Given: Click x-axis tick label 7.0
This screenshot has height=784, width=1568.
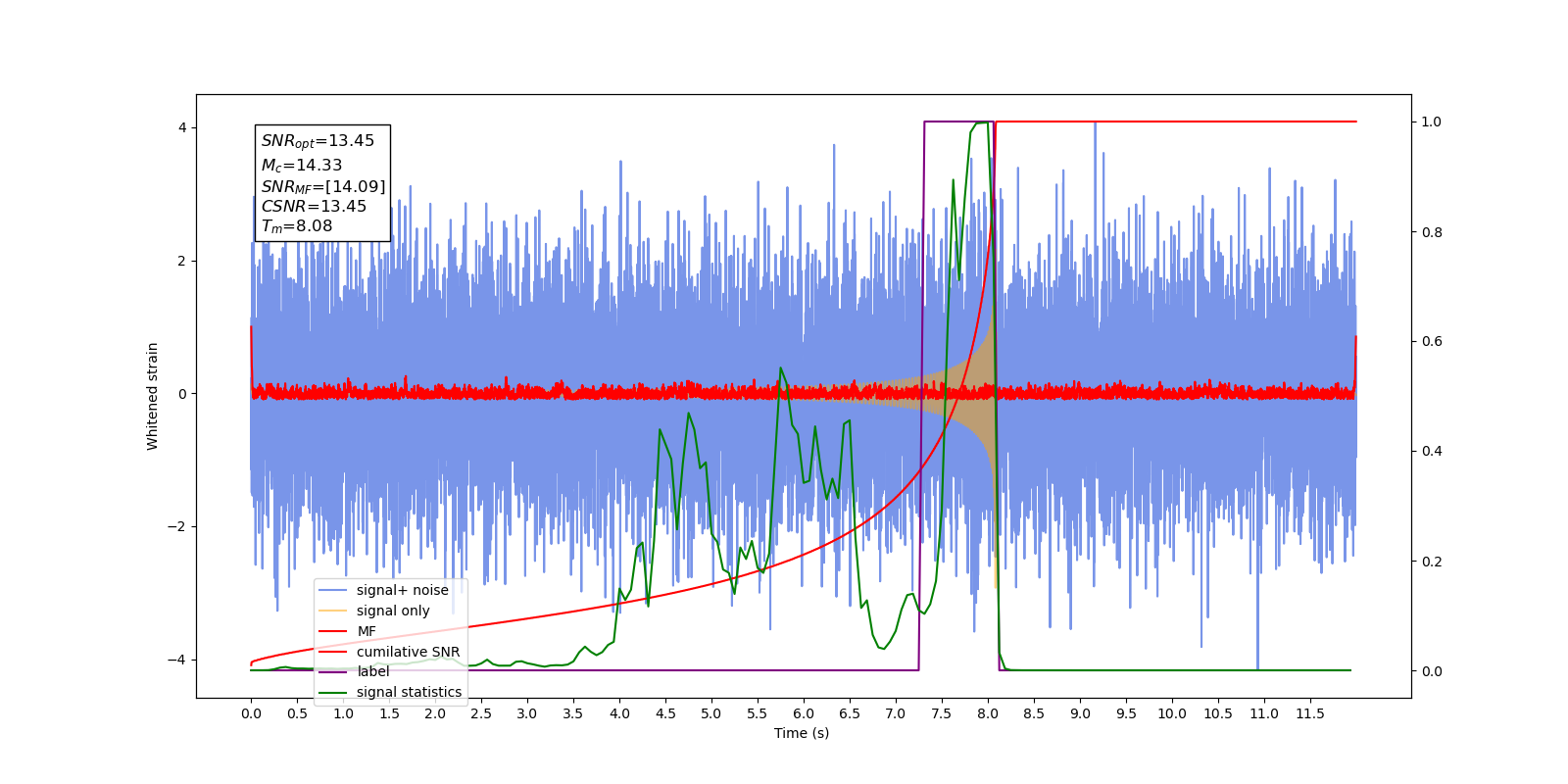Looking at the screenshot, I should (x=896, y=713).
